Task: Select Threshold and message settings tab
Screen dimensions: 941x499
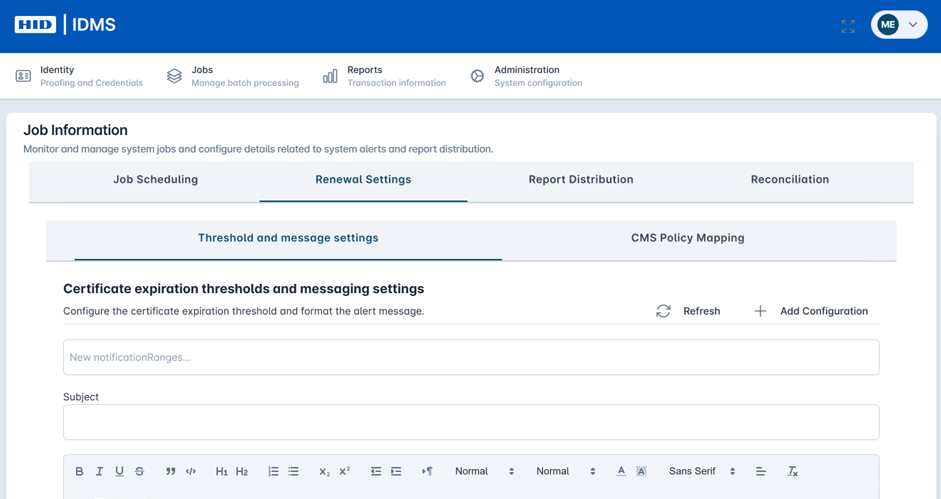Action: tap(288, 238)
